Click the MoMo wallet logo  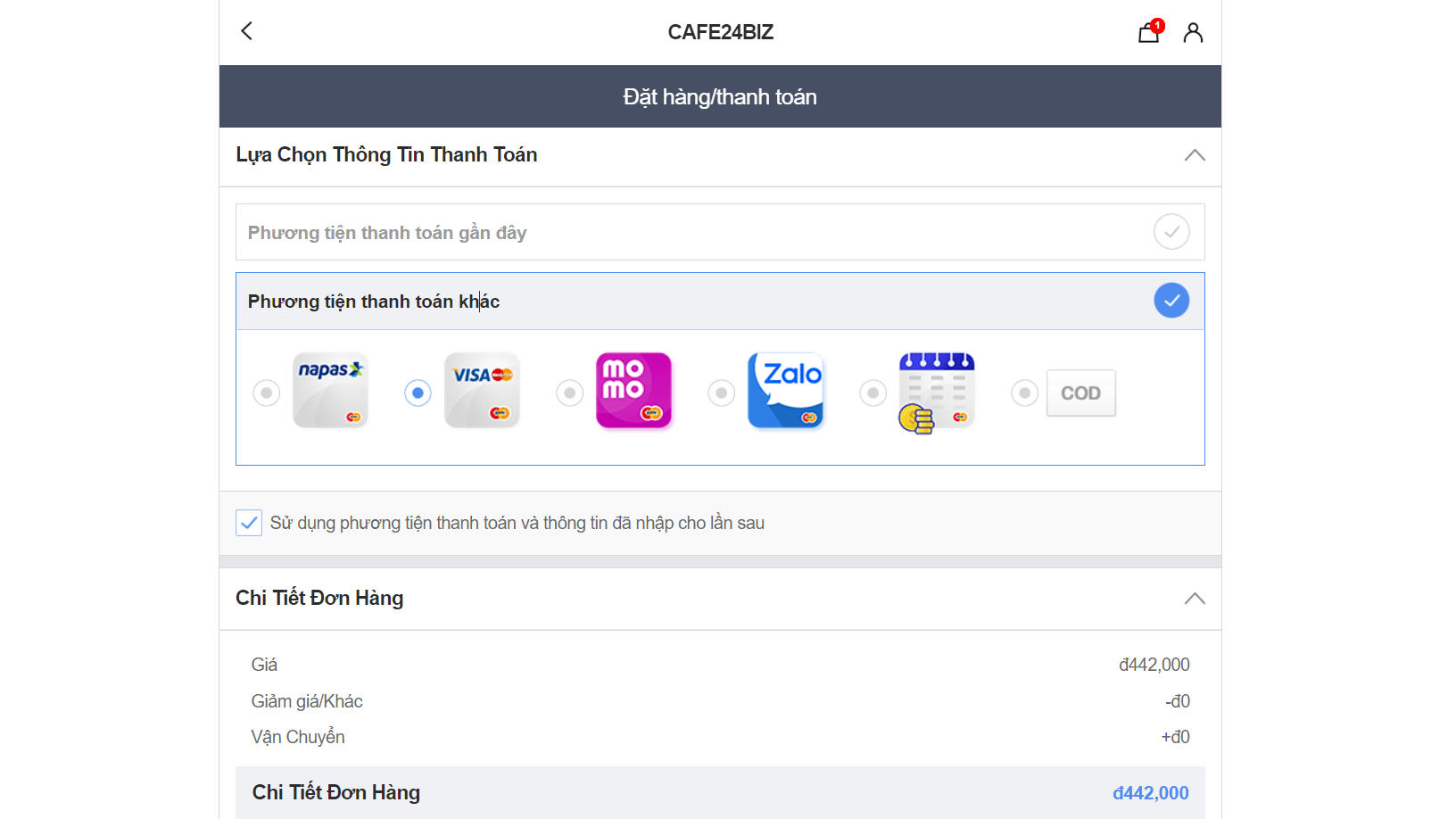633,391
